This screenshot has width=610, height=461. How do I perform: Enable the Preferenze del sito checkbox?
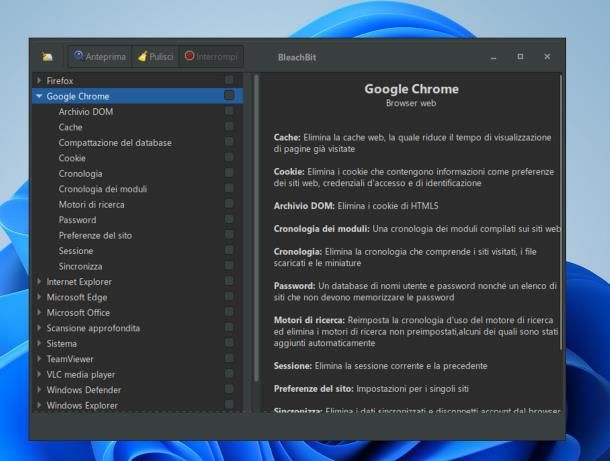click(x=229, y=235)
